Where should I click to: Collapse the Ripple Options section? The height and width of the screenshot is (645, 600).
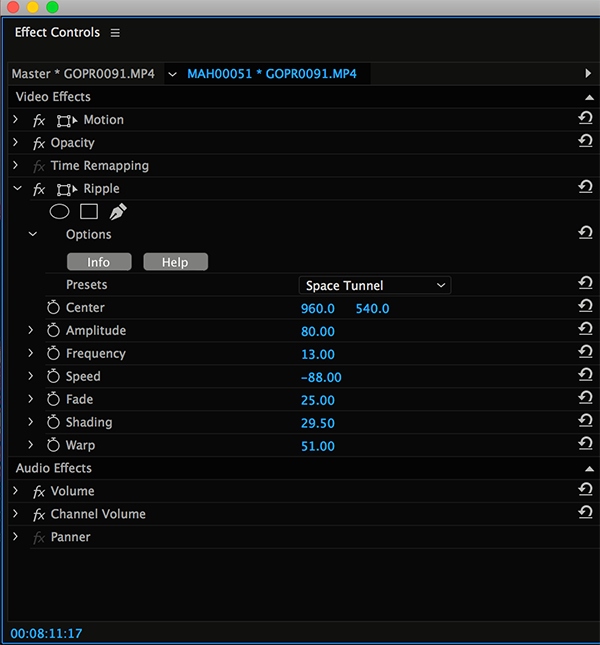click(33, 235)
